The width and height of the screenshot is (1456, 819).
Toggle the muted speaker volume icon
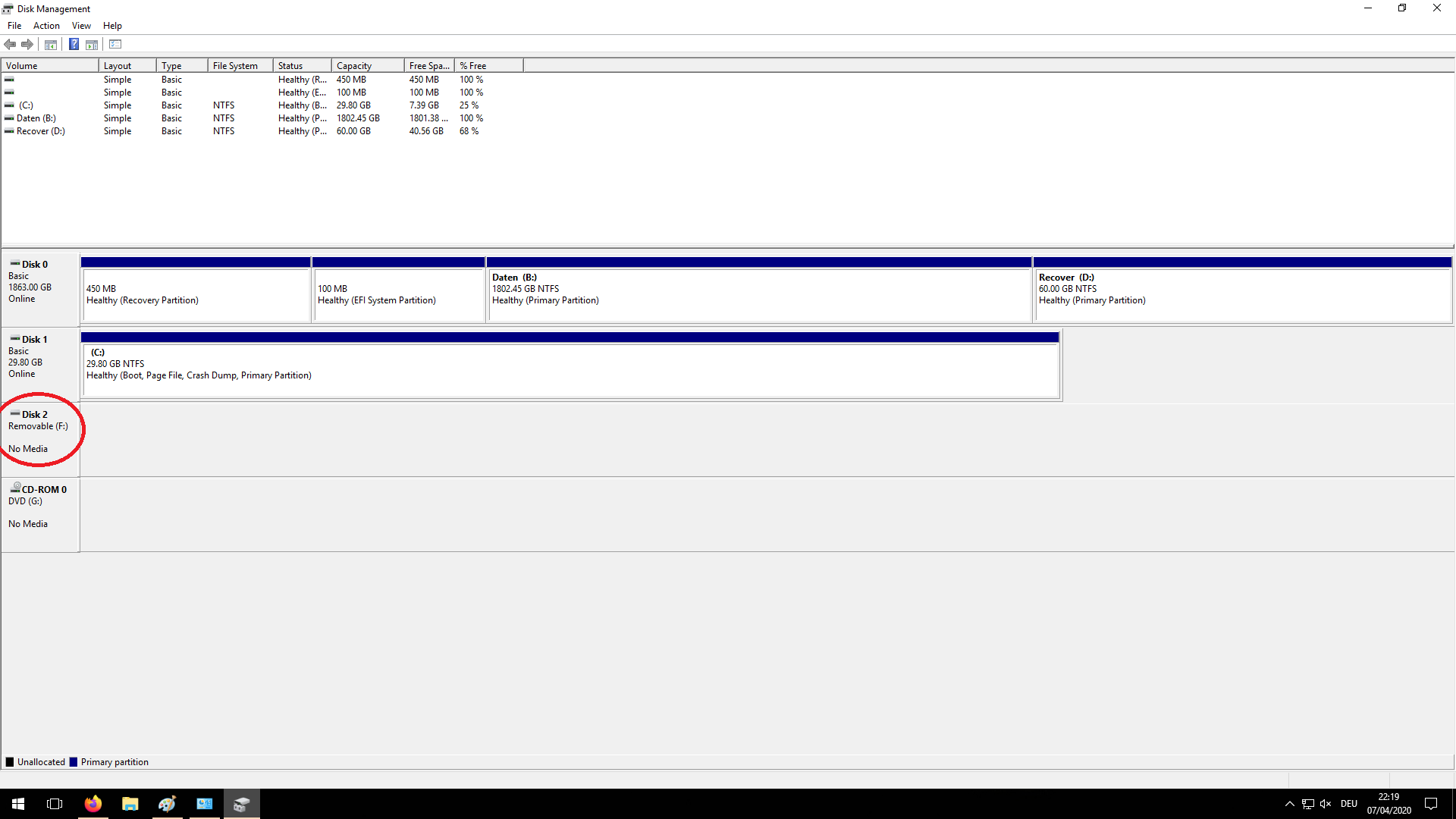pos(1326,804)
